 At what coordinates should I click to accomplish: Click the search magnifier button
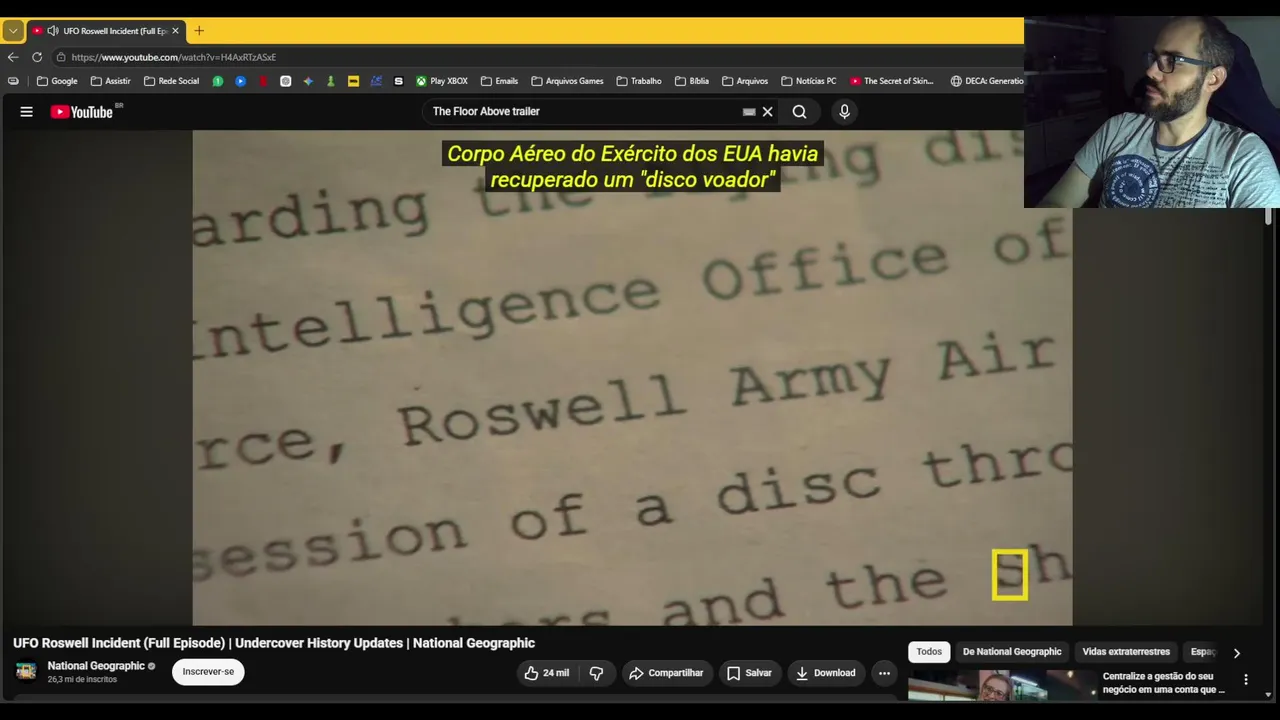pos(799,112)
